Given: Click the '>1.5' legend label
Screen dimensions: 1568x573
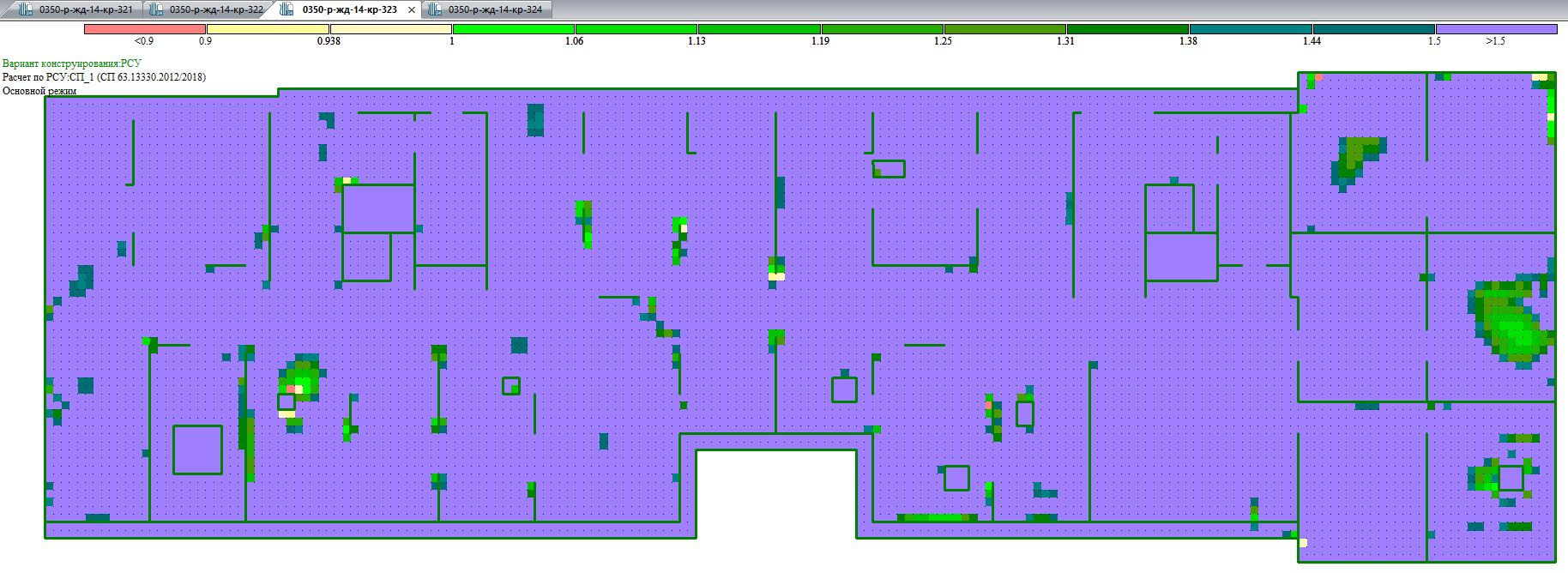Looking at the screenshot, I should pos(1495,41).
